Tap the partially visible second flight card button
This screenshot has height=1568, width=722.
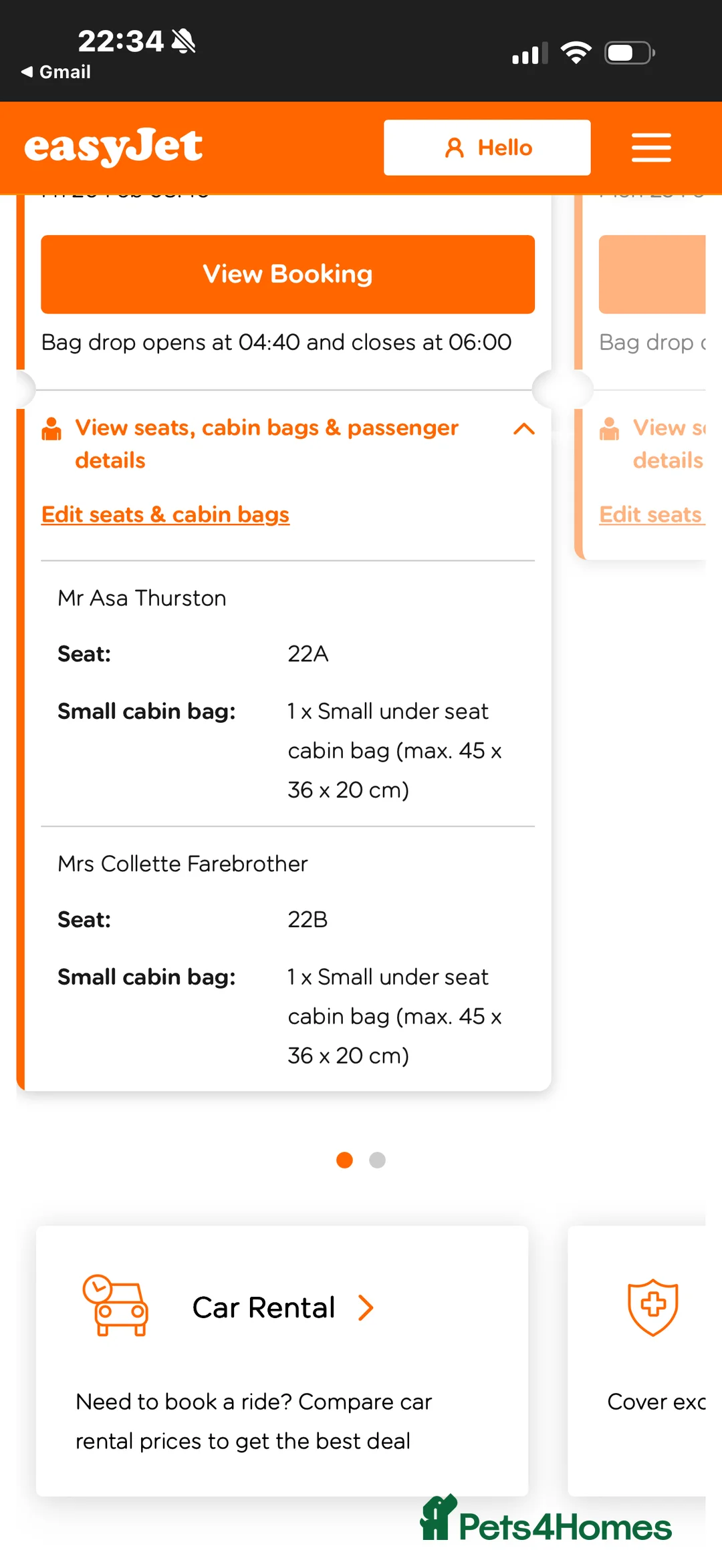(x=652, y=274)
